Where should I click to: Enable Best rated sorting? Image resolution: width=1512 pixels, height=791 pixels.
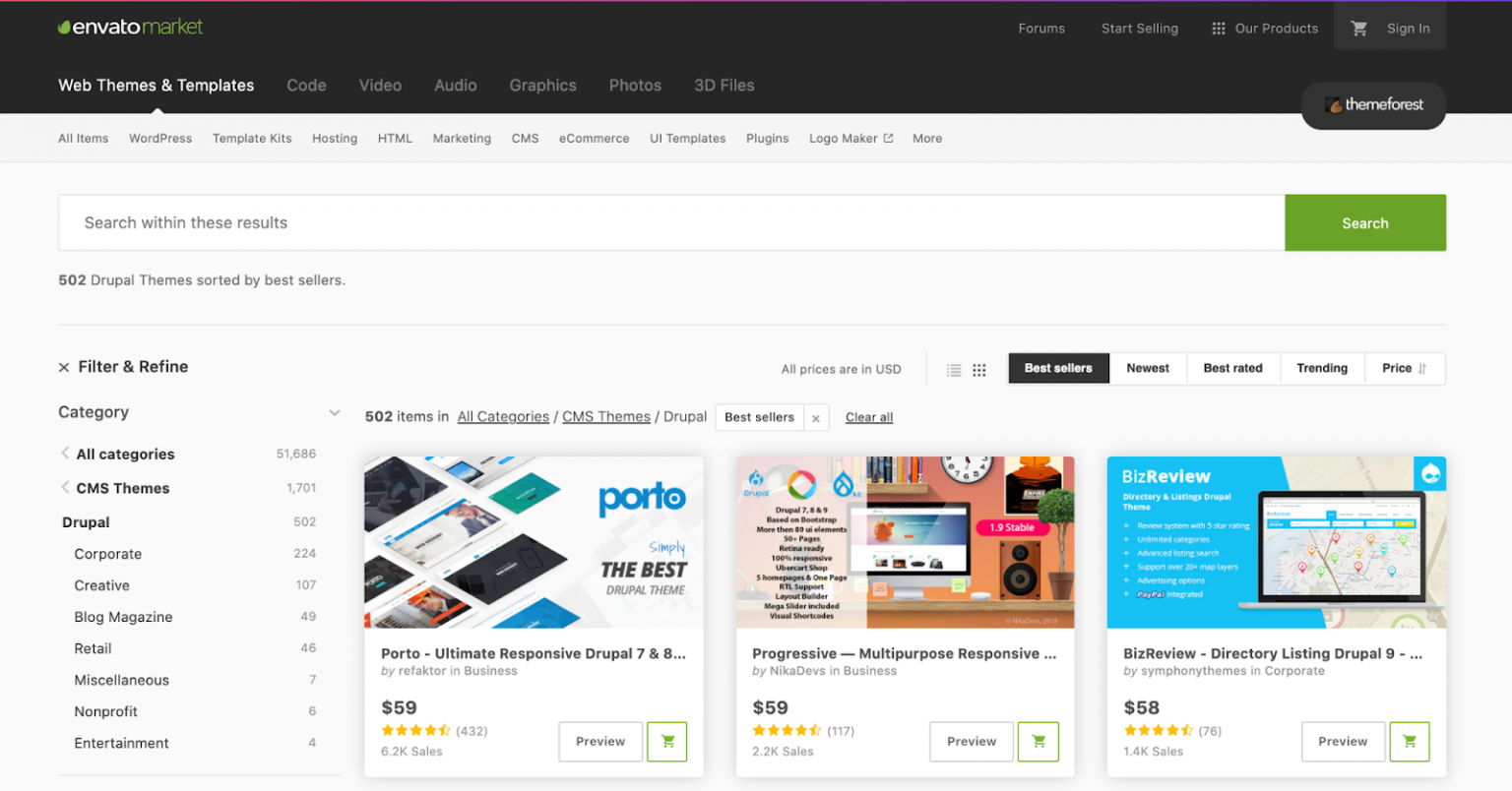[x=1232, y=368]
